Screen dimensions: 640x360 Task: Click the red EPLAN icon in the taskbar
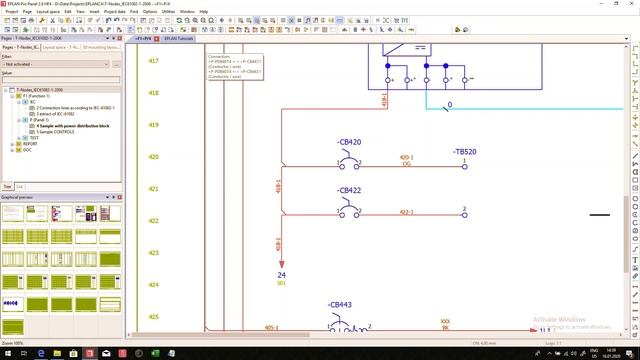tap(90, 353)
